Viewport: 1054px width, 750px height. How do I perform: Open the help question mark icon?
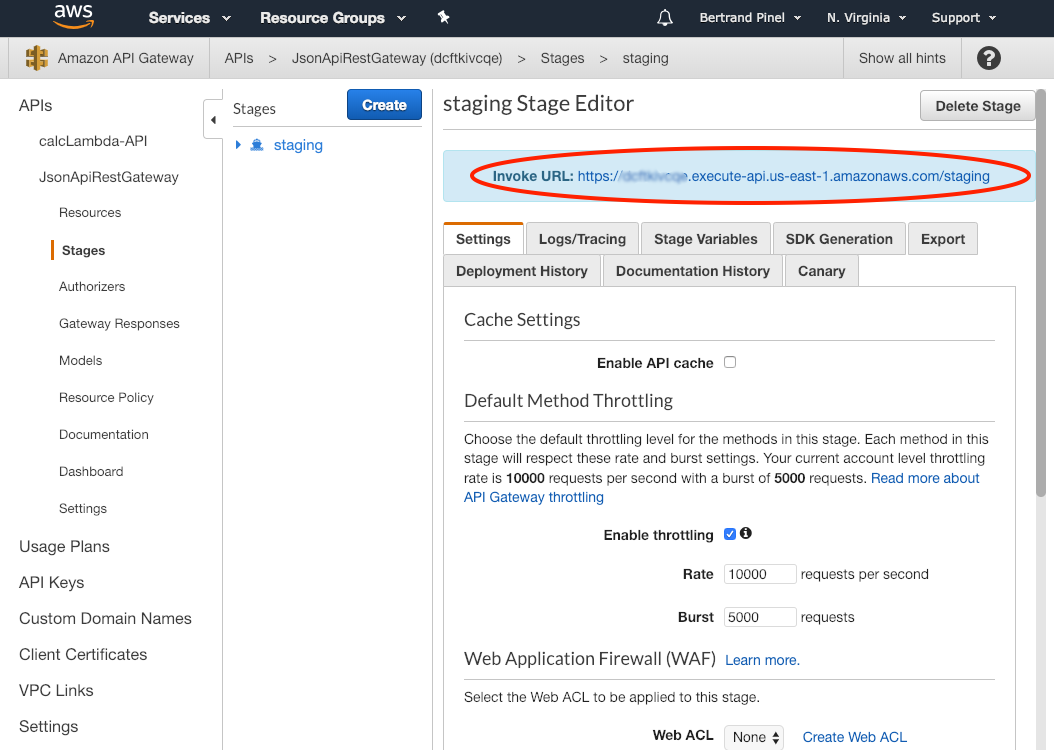988,58
